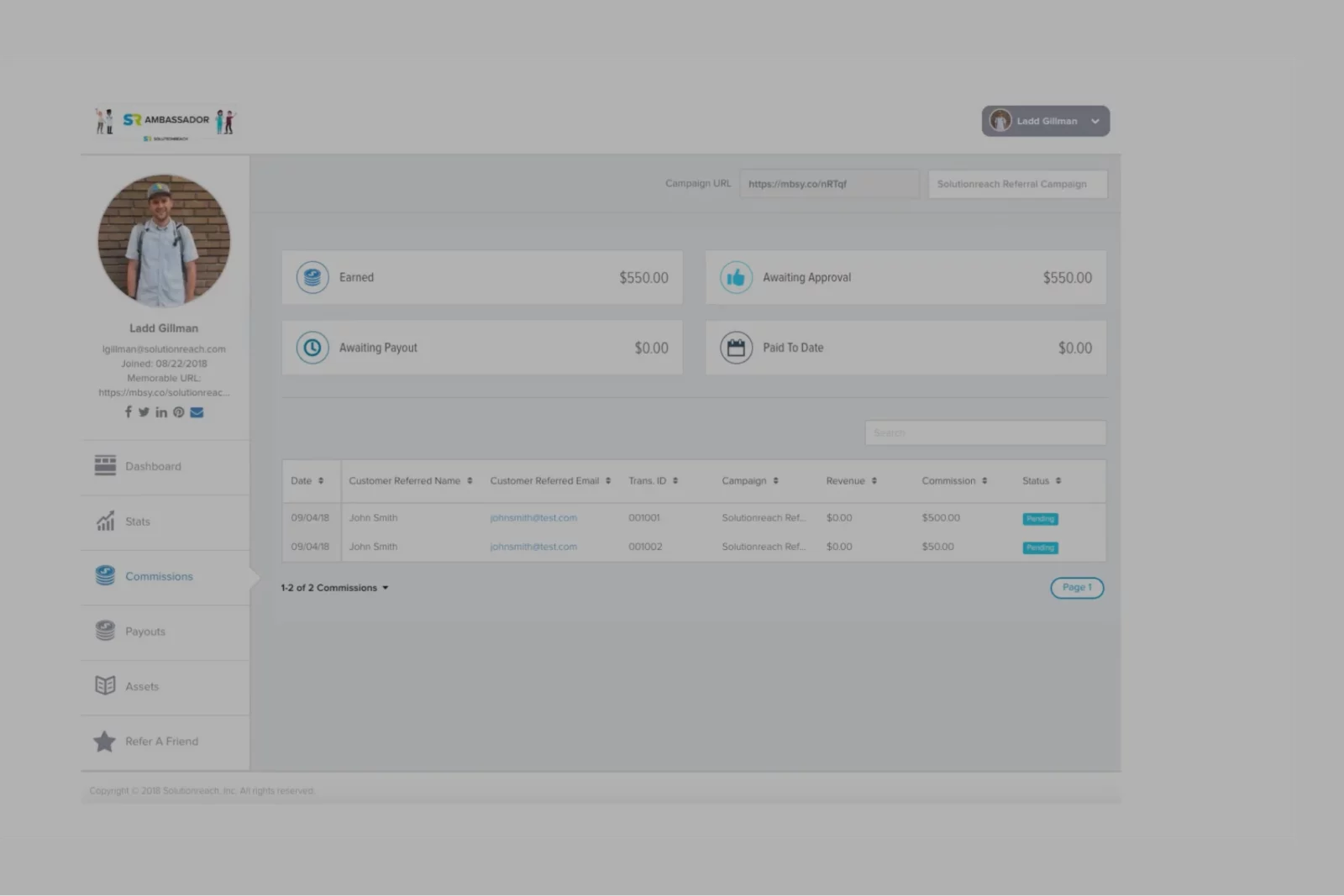Click the Awaiting Approval thumbs-up icon

point(736,277)
